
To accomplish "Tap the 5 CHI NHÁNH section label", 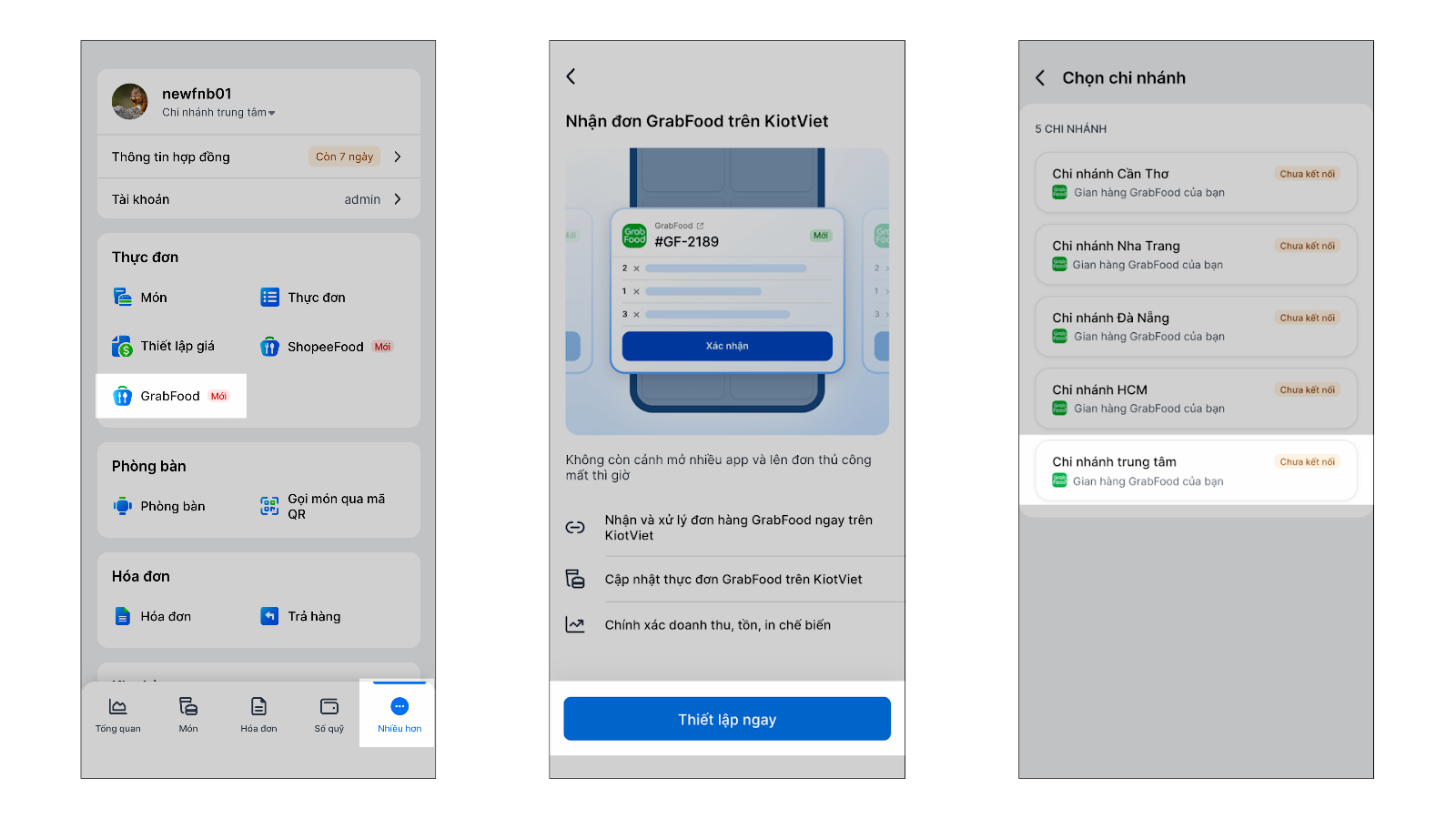I will coord(1071,129).
